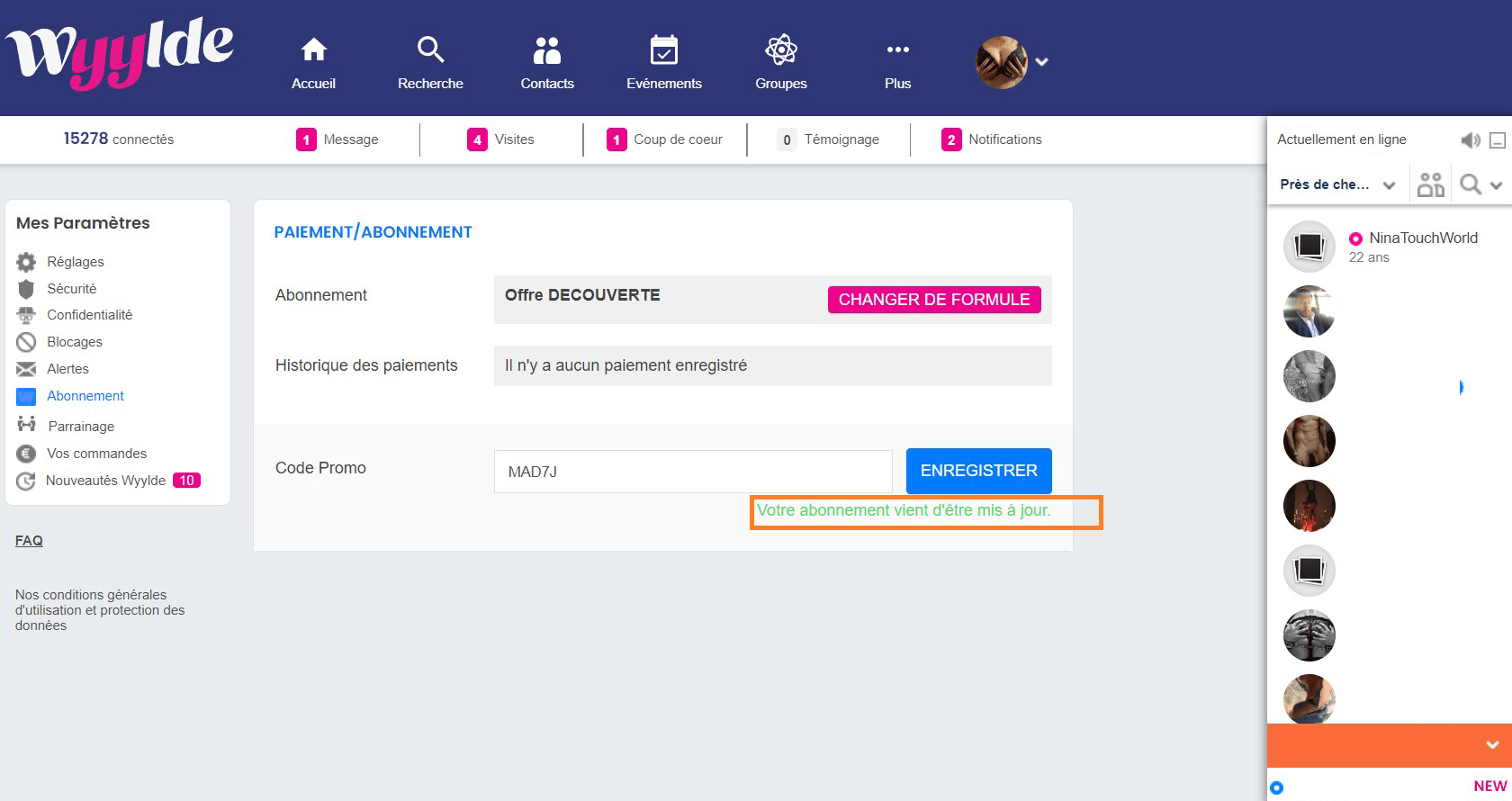
Task: Expand the profile avatar dropdown arrow
Action: 1041,62
